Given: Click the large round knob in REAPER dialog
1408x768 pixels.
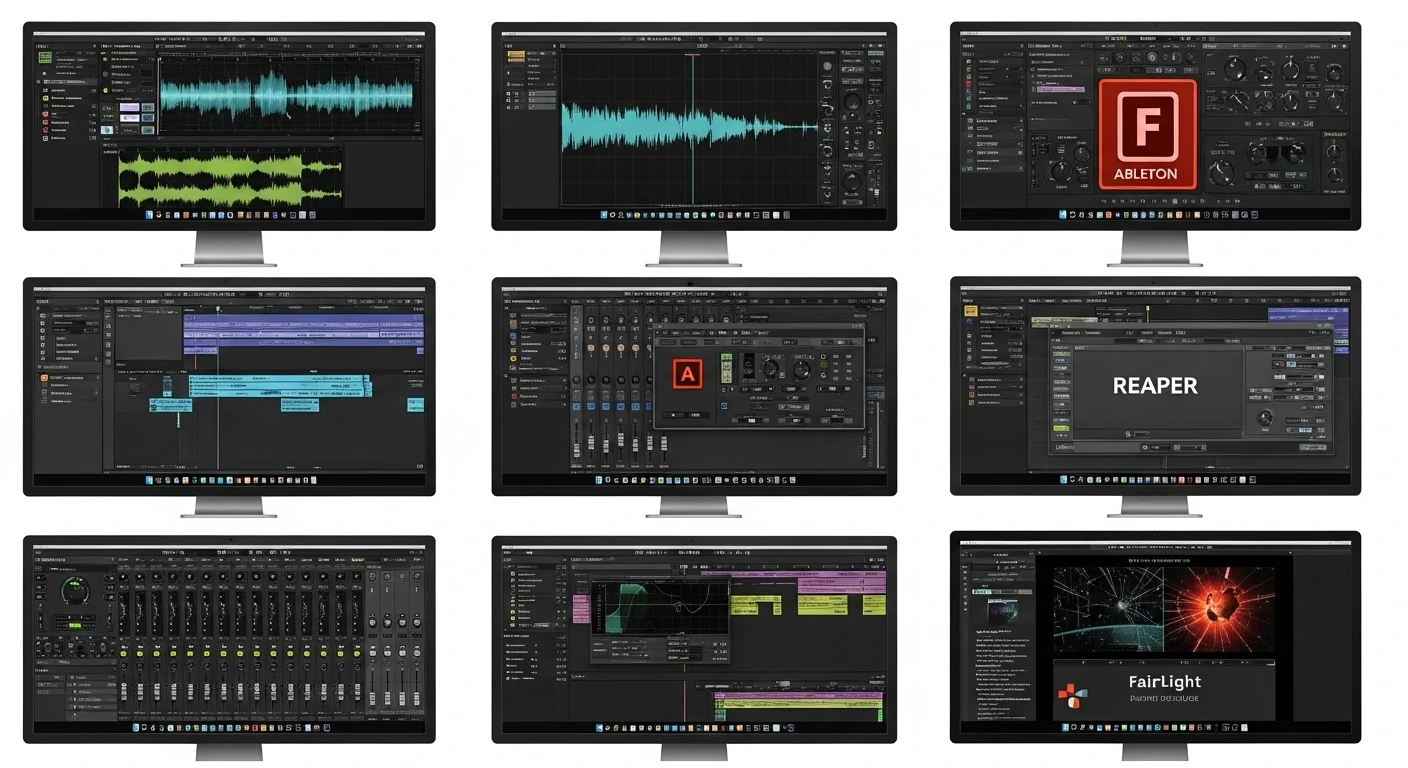Looking at the screenshot, I should pos(1266,417).
